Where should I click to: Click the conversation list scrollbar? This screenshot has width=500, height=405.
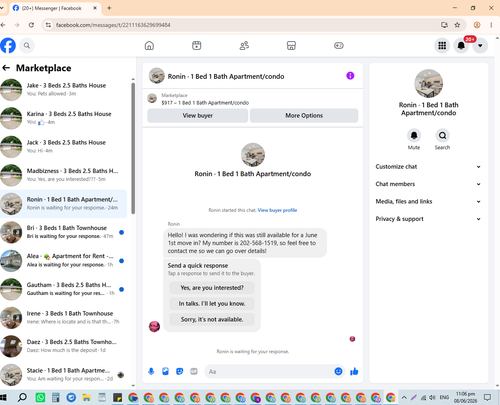coord(133,148)
